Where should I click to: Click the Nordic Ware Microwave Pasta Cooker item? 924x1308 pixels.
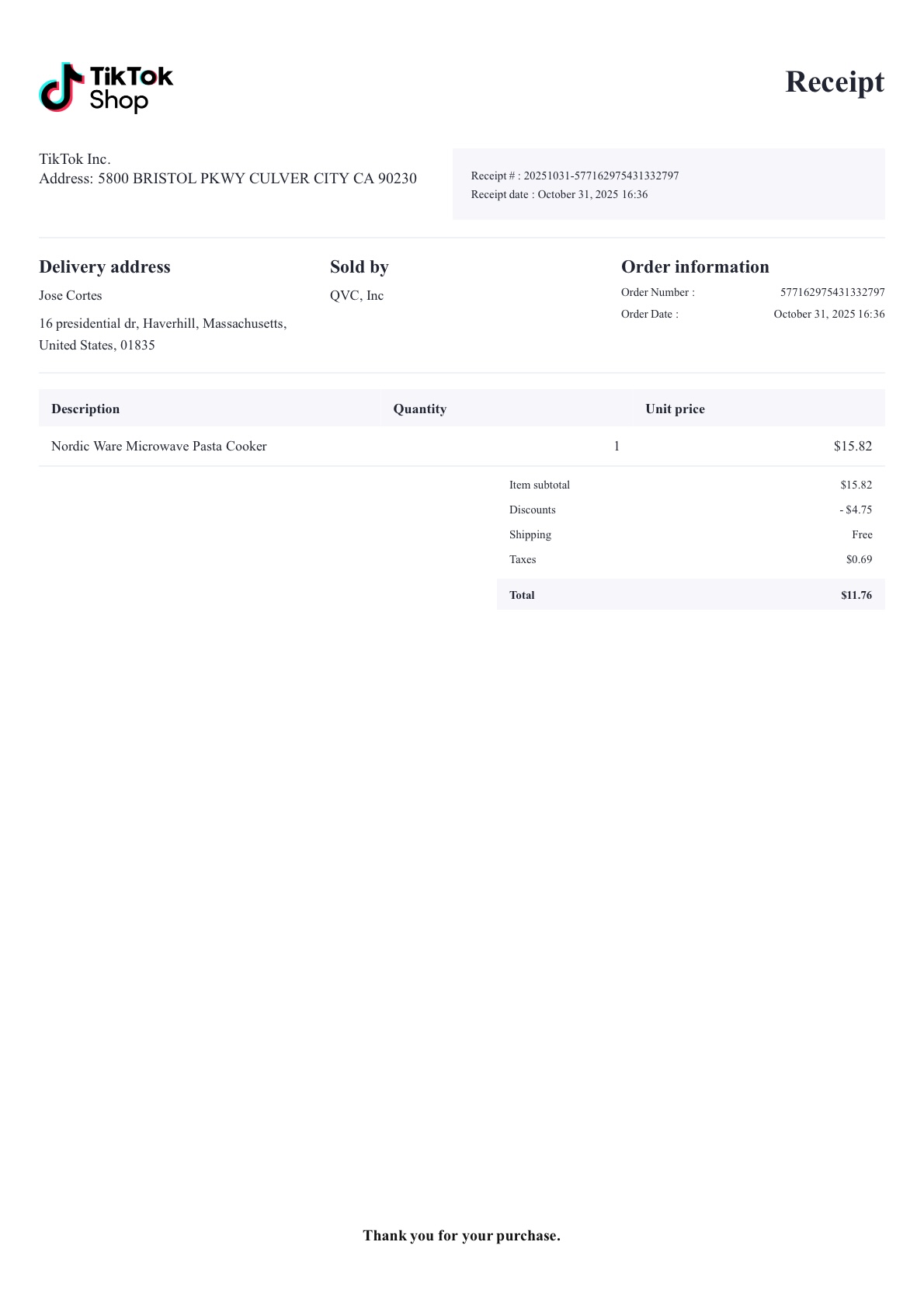[x=159, y=447]
